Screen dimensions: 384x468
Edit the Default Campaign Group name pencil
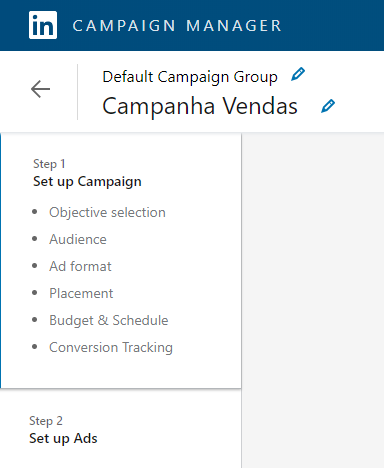(298, 74)
